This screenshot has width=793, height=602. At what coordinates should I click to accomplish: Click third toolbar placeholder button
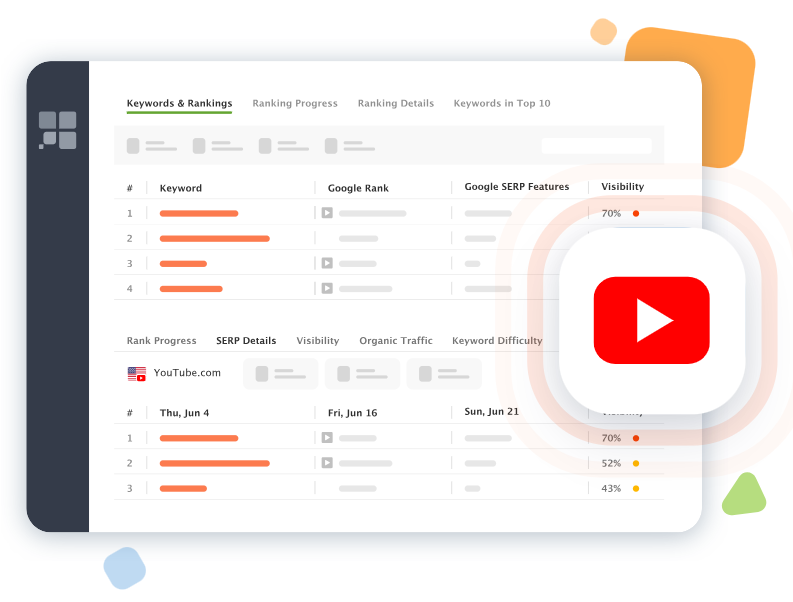point(284,146)
